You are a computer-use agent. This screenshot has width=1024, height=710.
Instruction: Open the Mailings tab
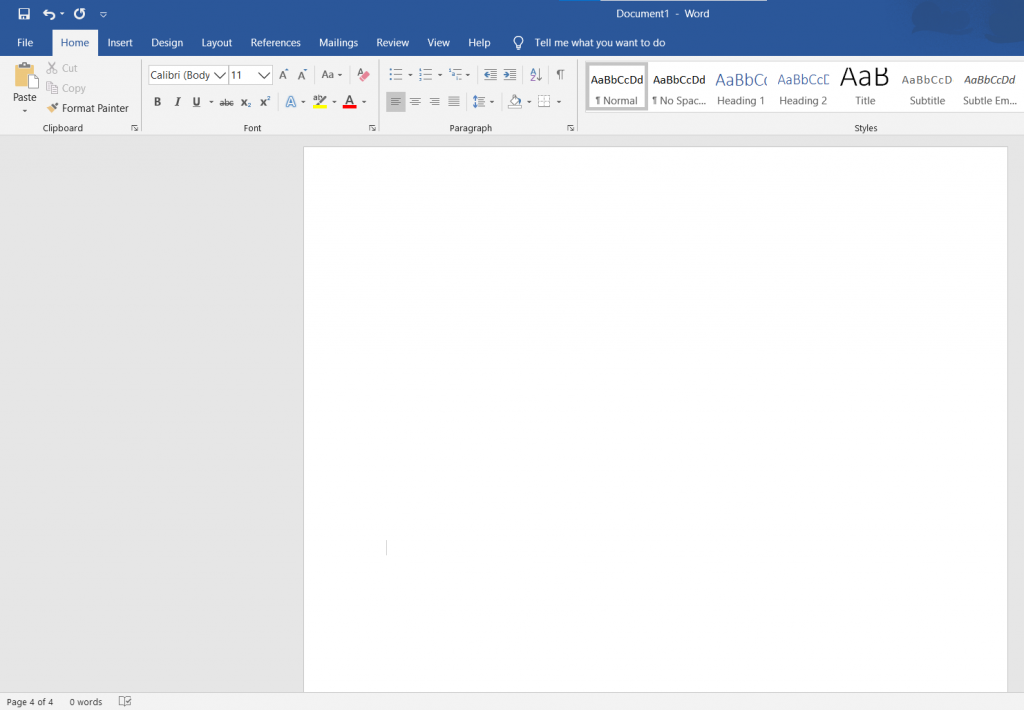pos(338,42)
